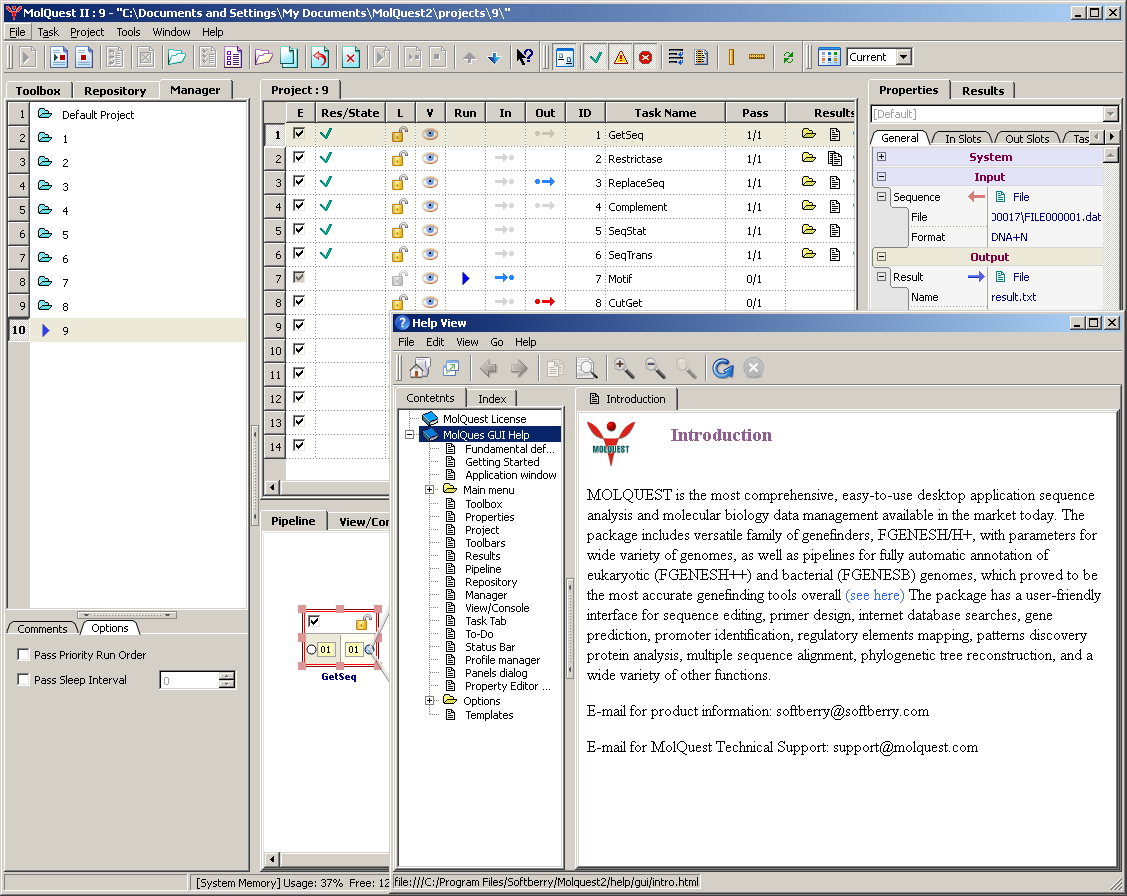Click the Pass Sleep Interval number field
This screenshot has height=896, width=1127.
(190, 680)
